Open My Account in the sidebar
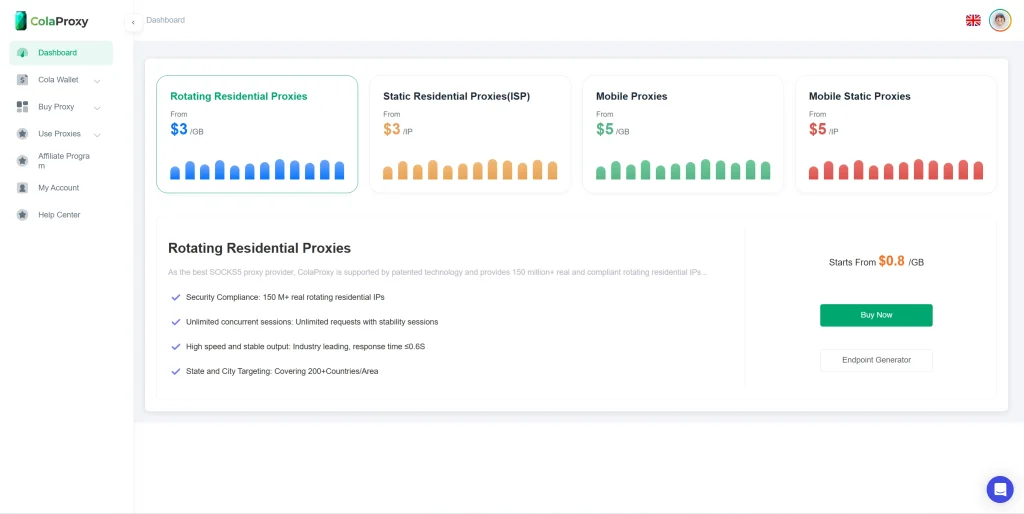Viewport: 1024px width, 514px height. (61, 188)
